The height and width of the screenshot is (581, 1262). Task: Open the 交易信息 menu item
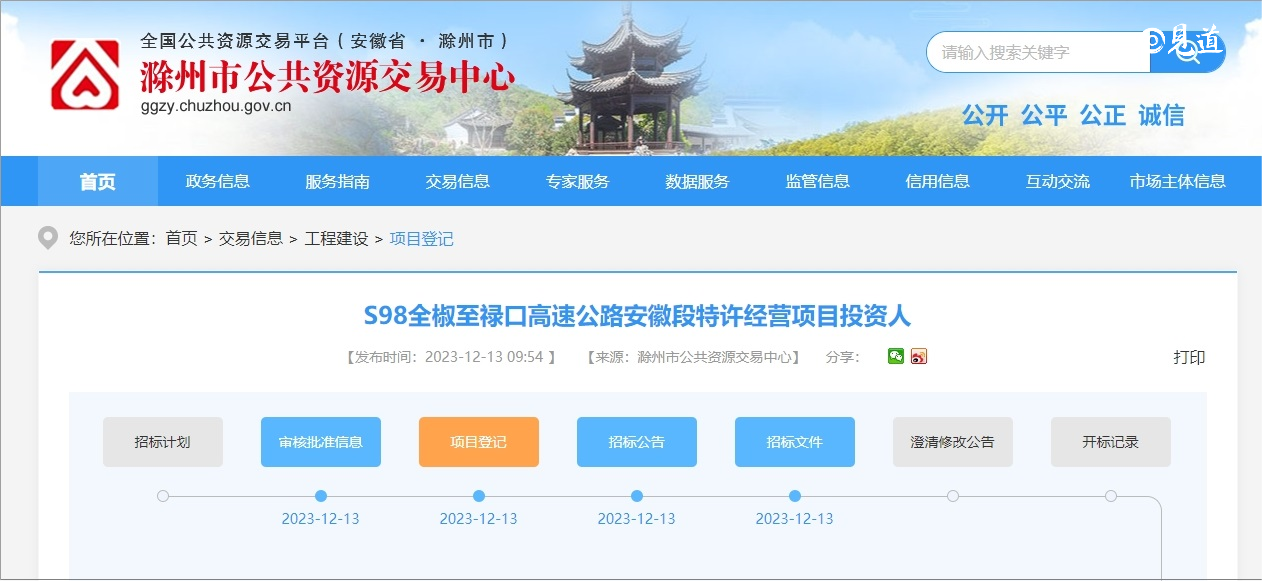(458, 181)
